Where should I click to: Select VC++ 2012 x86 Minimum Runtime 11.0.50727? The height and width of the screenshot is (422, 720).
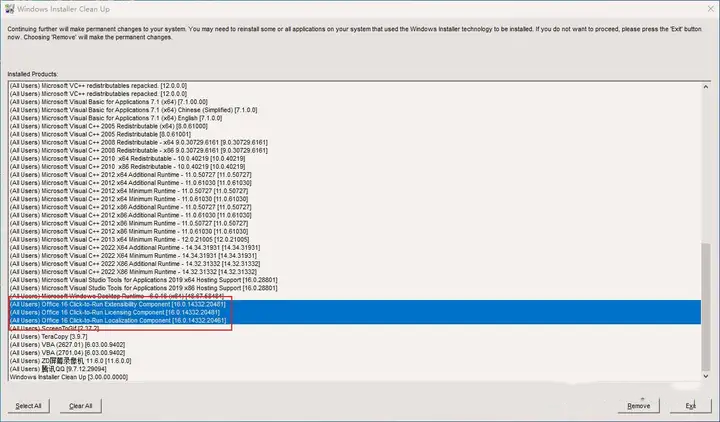pos(129,224)
